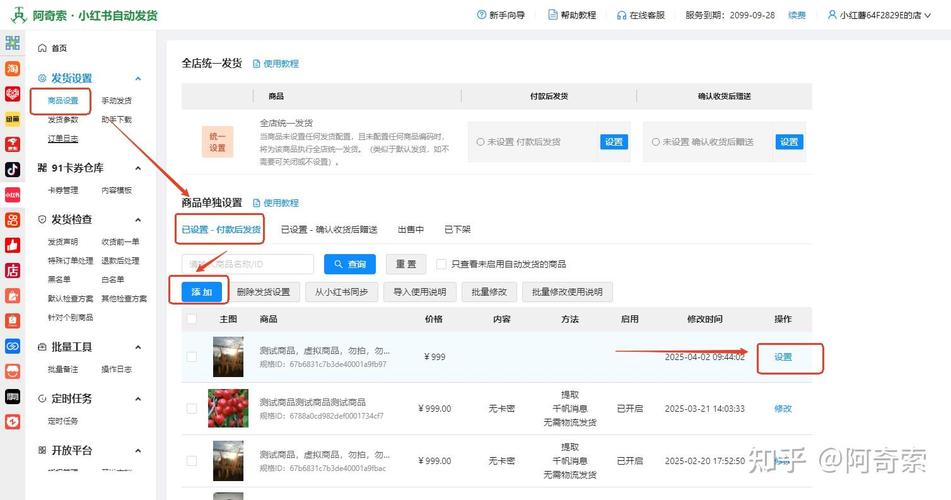The height and width of the screenshot is (500, 951).
Task: Collapse the 发货检查 section chevron
Action: point(138,220)
